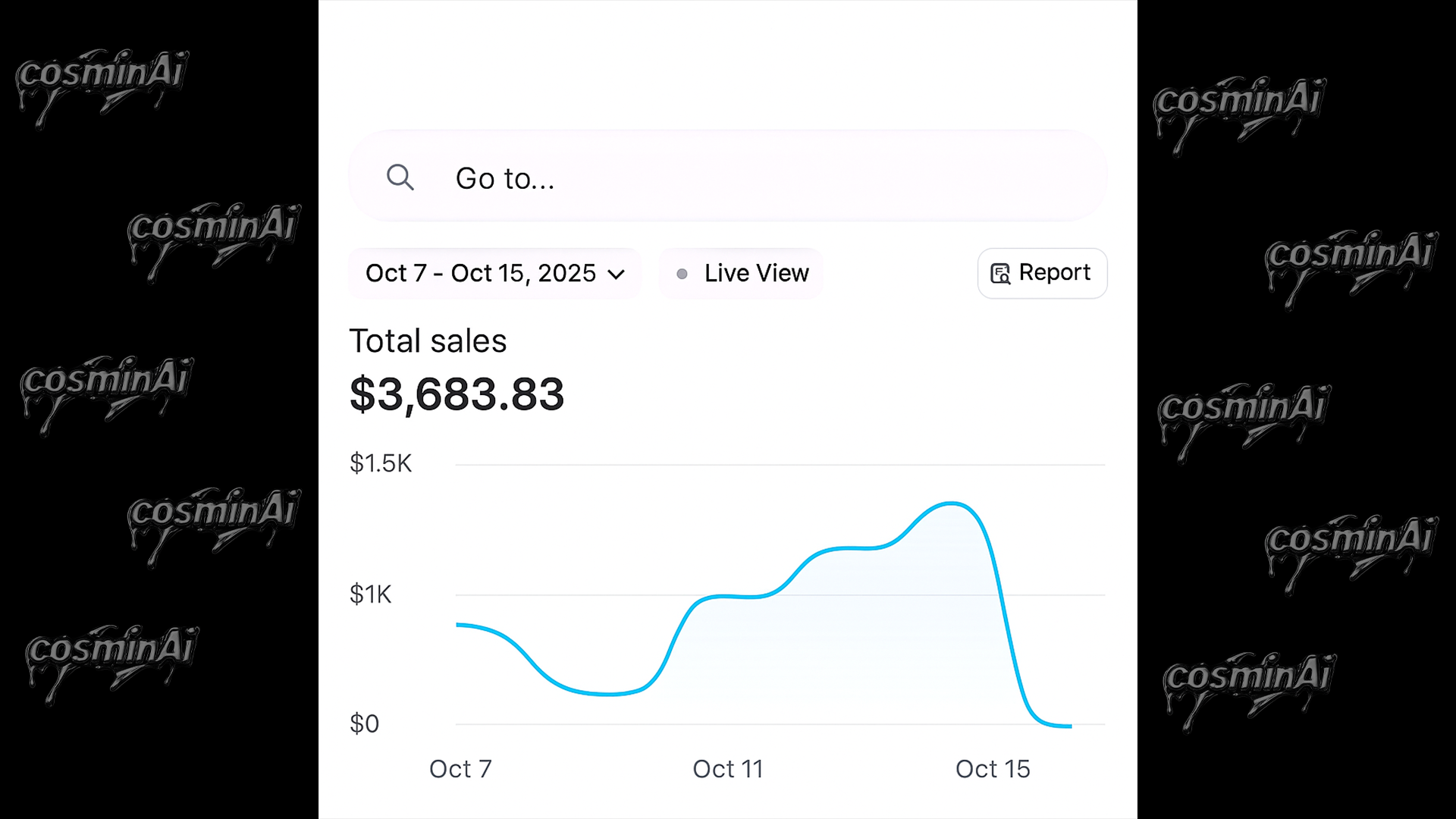Click the $3,683.83 total sales amount
Viewport: 1456px width, 819px height.
click(457, 394)
